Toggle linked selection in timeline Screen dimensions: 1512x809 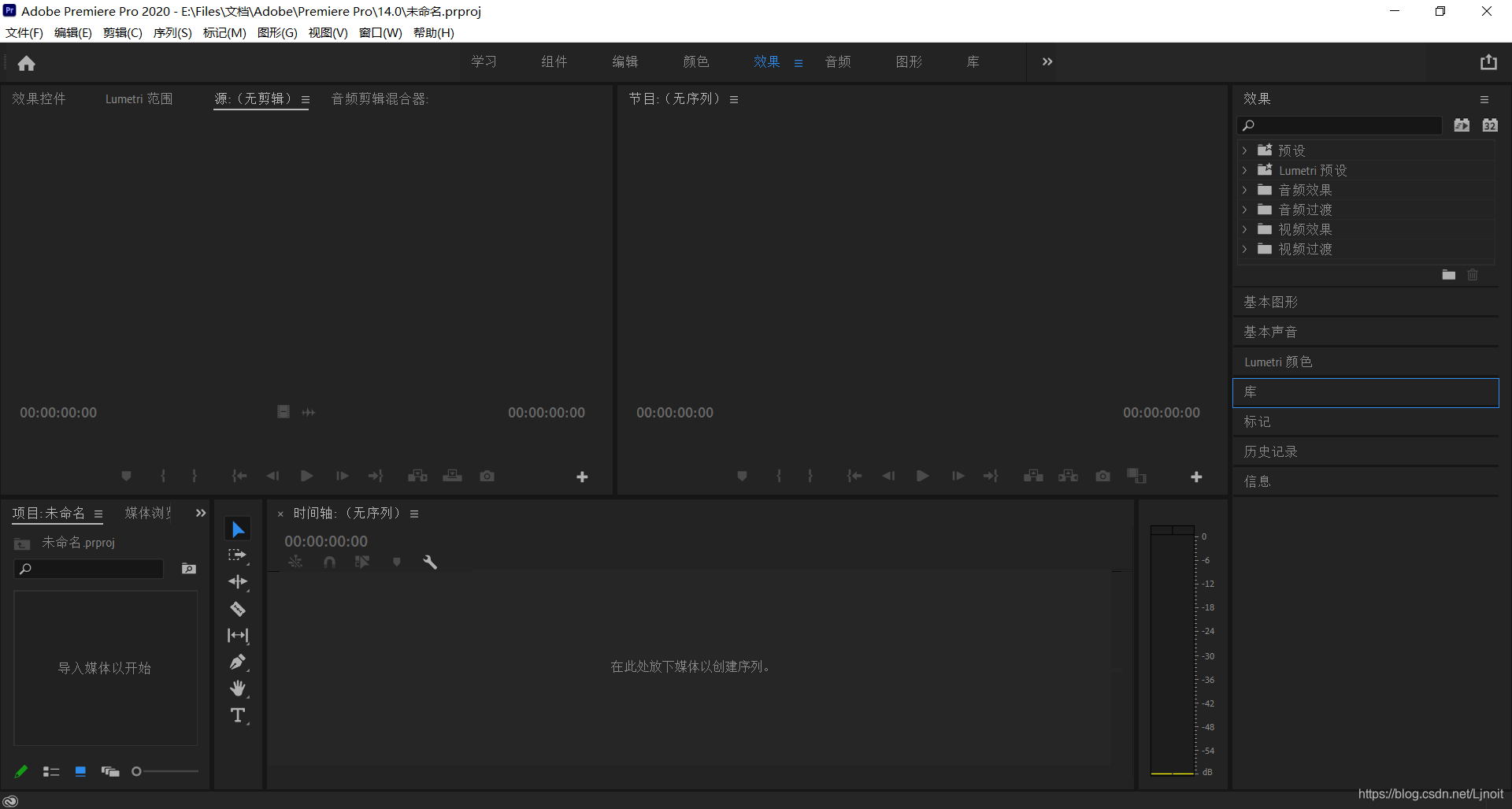point(362,562)
